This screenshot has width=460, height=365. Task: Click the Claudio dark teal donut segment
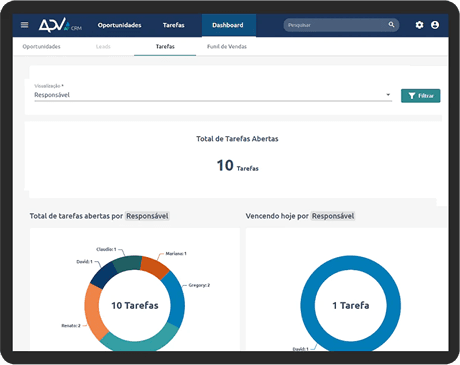[128, 263]
